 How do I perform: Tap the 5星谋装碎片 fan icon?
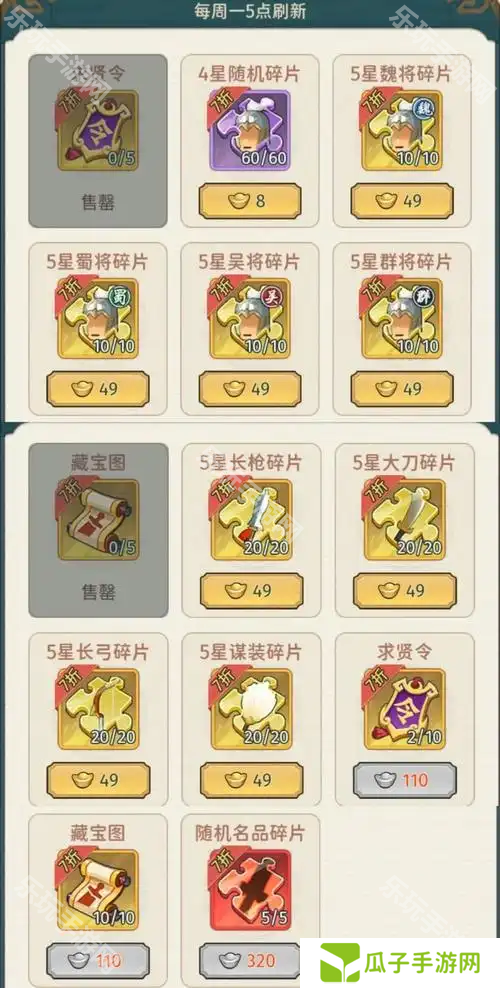click(x=251, y=709)
